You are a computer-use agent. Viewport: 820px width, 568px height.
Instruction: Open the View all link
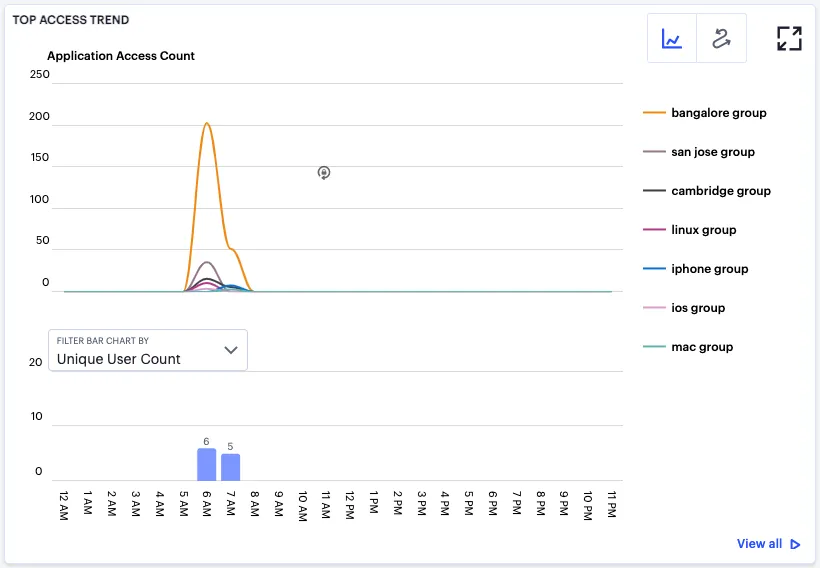tap(759, 544)
